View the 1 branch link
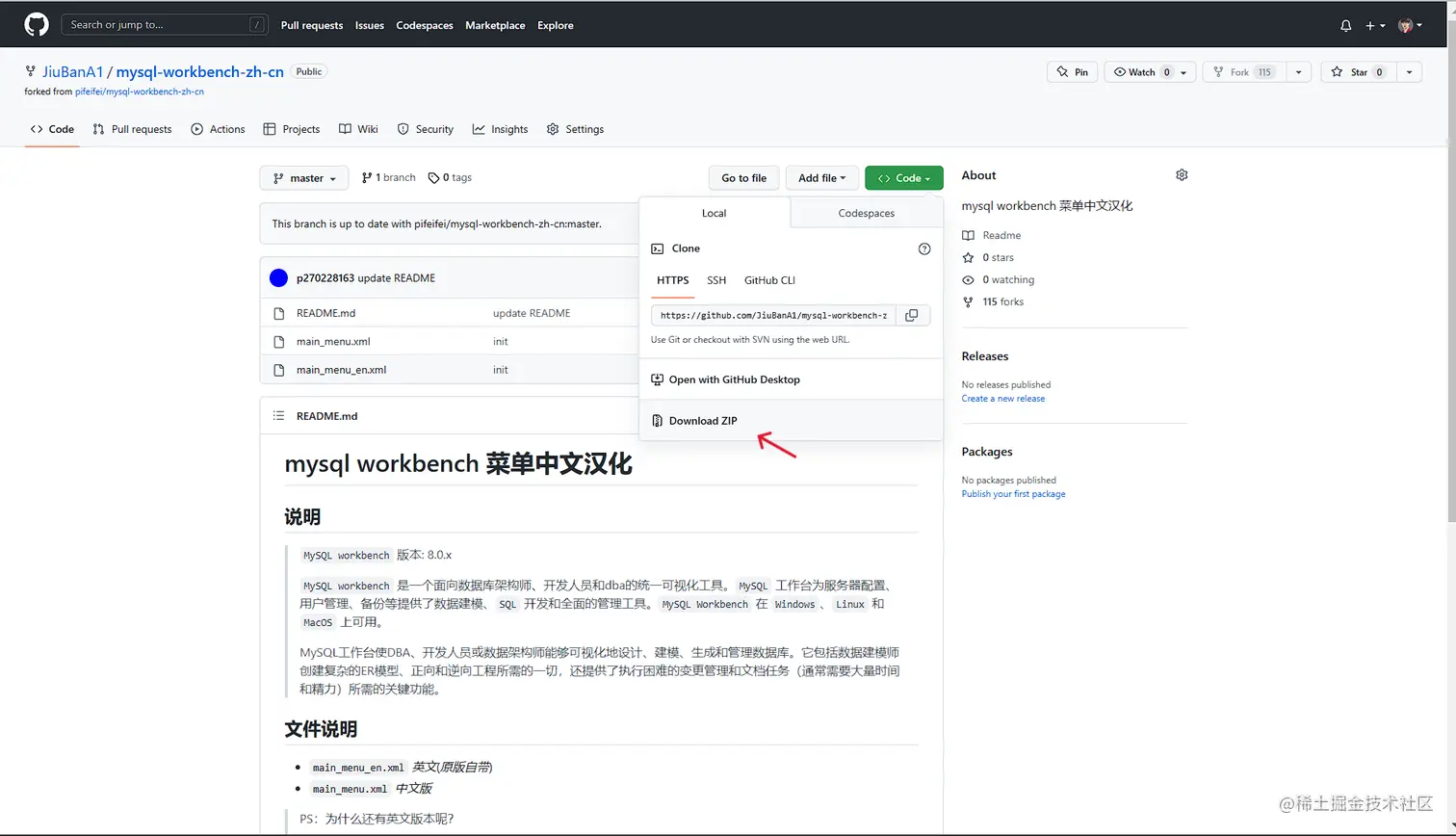Screen dimensions: 1456x836 tap(389, 177)
